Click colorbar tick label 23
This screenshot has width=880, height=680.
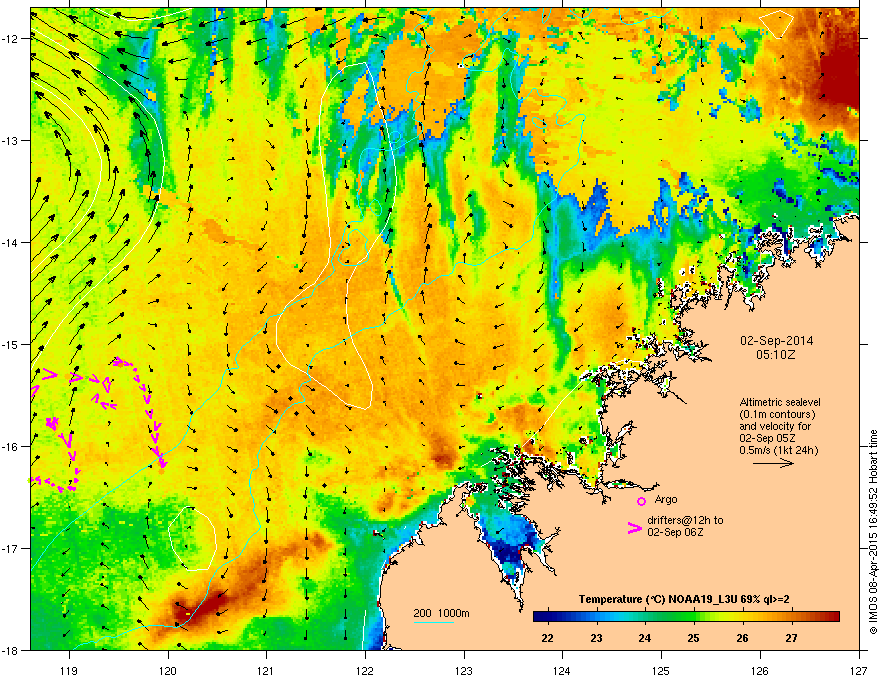[x=596, y=638]
